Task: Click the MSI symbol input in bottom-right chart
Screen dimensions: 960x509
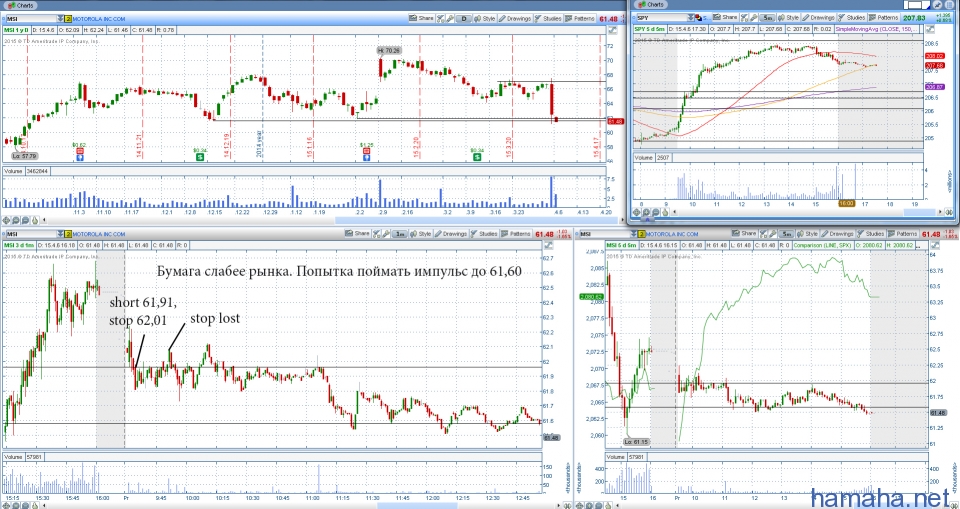Action: coord(605,234)
